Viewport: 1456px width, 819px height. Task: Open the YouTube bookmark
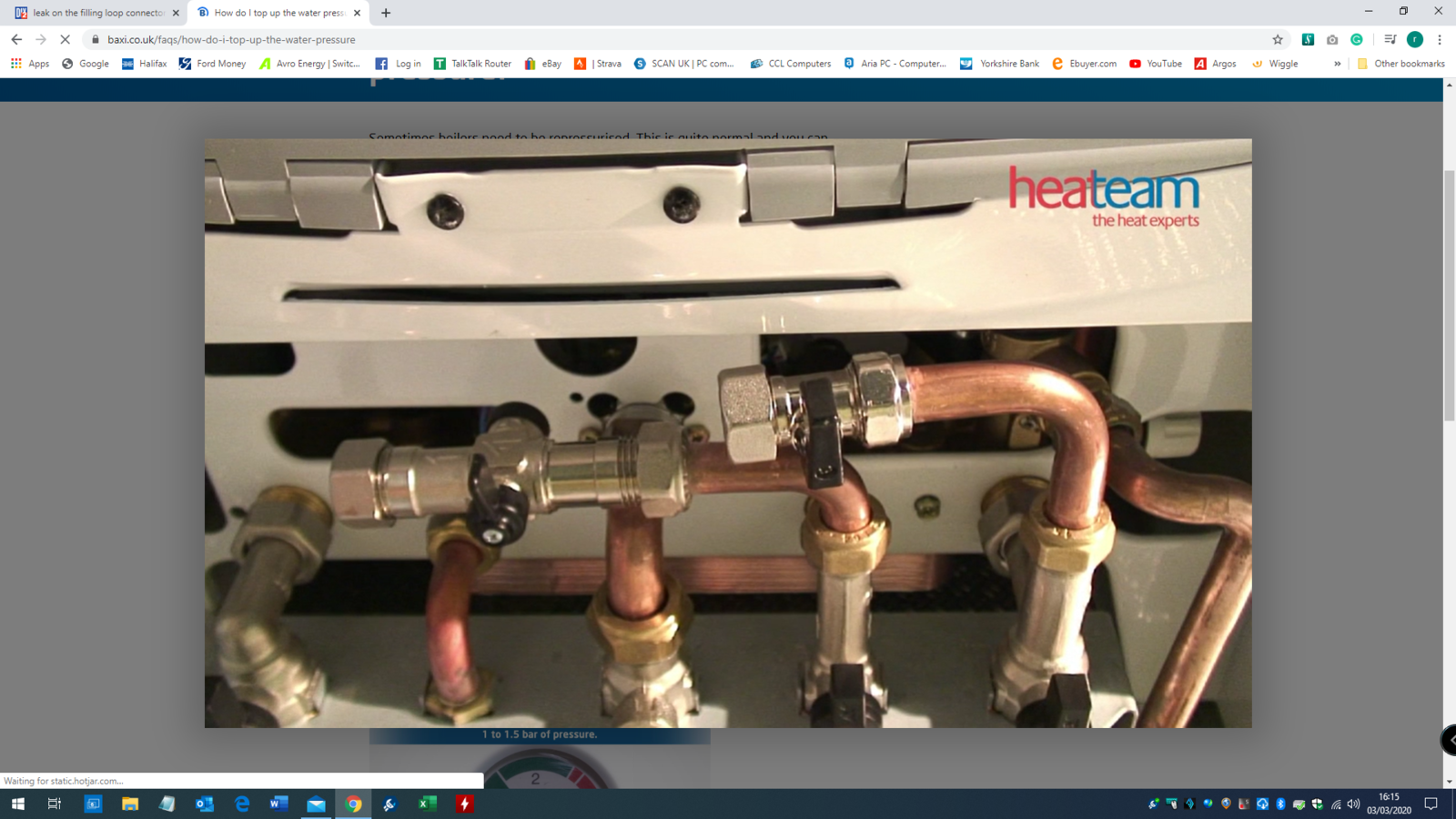point(1156,63)
